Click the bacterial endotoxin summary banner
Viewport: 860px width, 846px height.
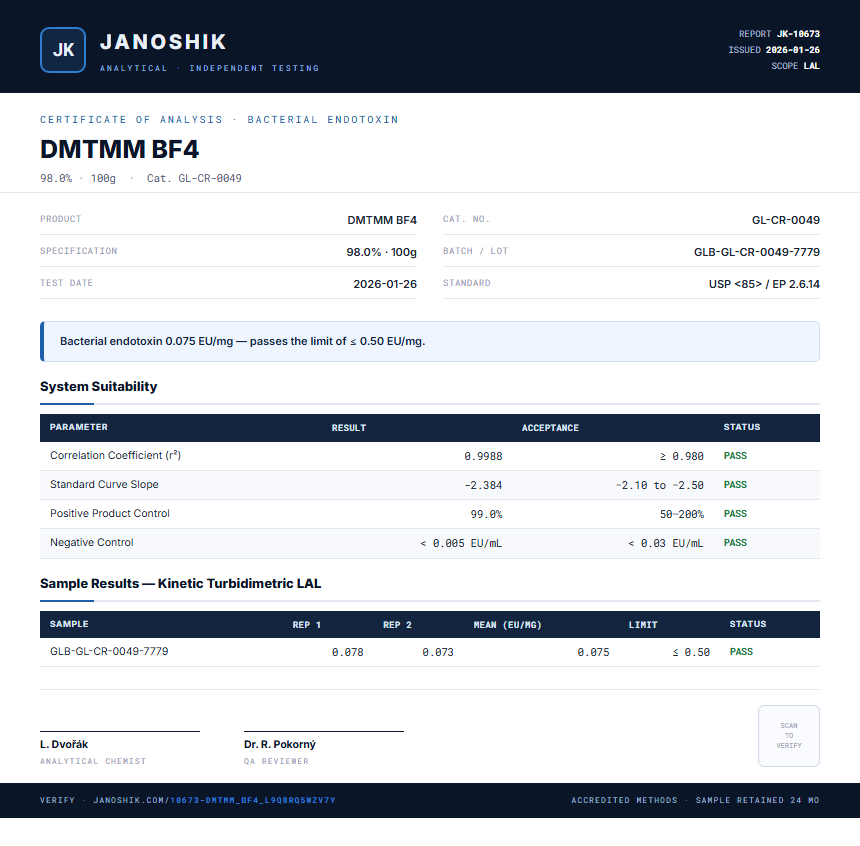[x=430, y=341]
